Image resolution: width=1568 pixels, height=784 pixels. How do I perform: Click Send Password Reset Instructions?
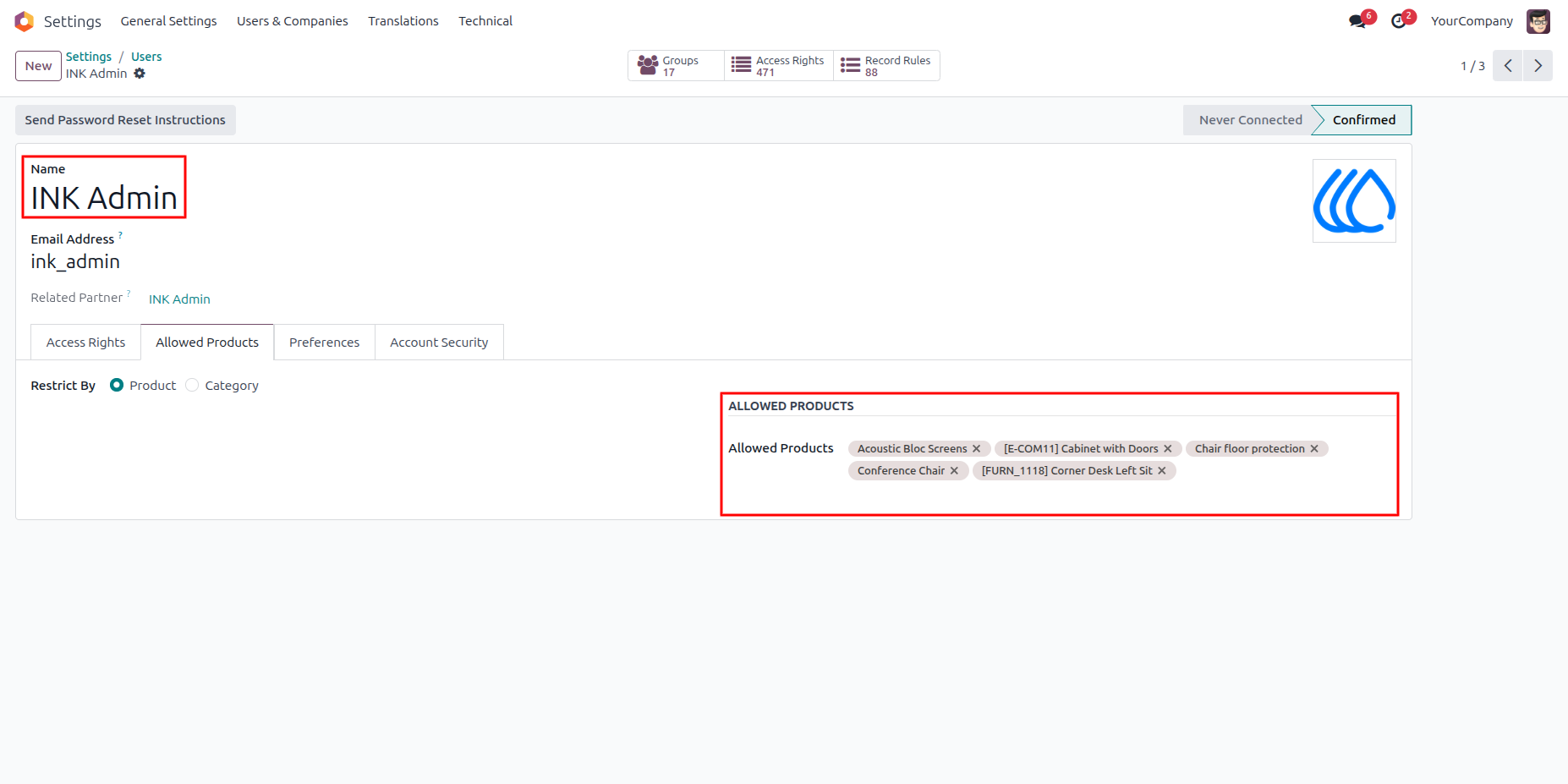pos(125,120)
